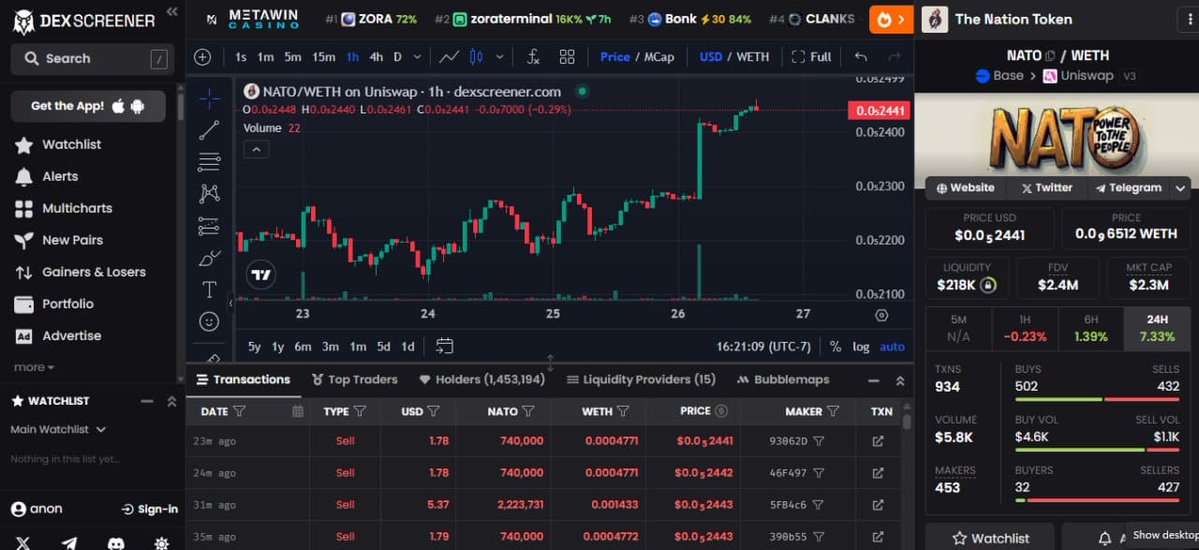
Task: Select the horizontal lines Fibonacci tool
Action: pyautogui.click(x=210, y=162)
